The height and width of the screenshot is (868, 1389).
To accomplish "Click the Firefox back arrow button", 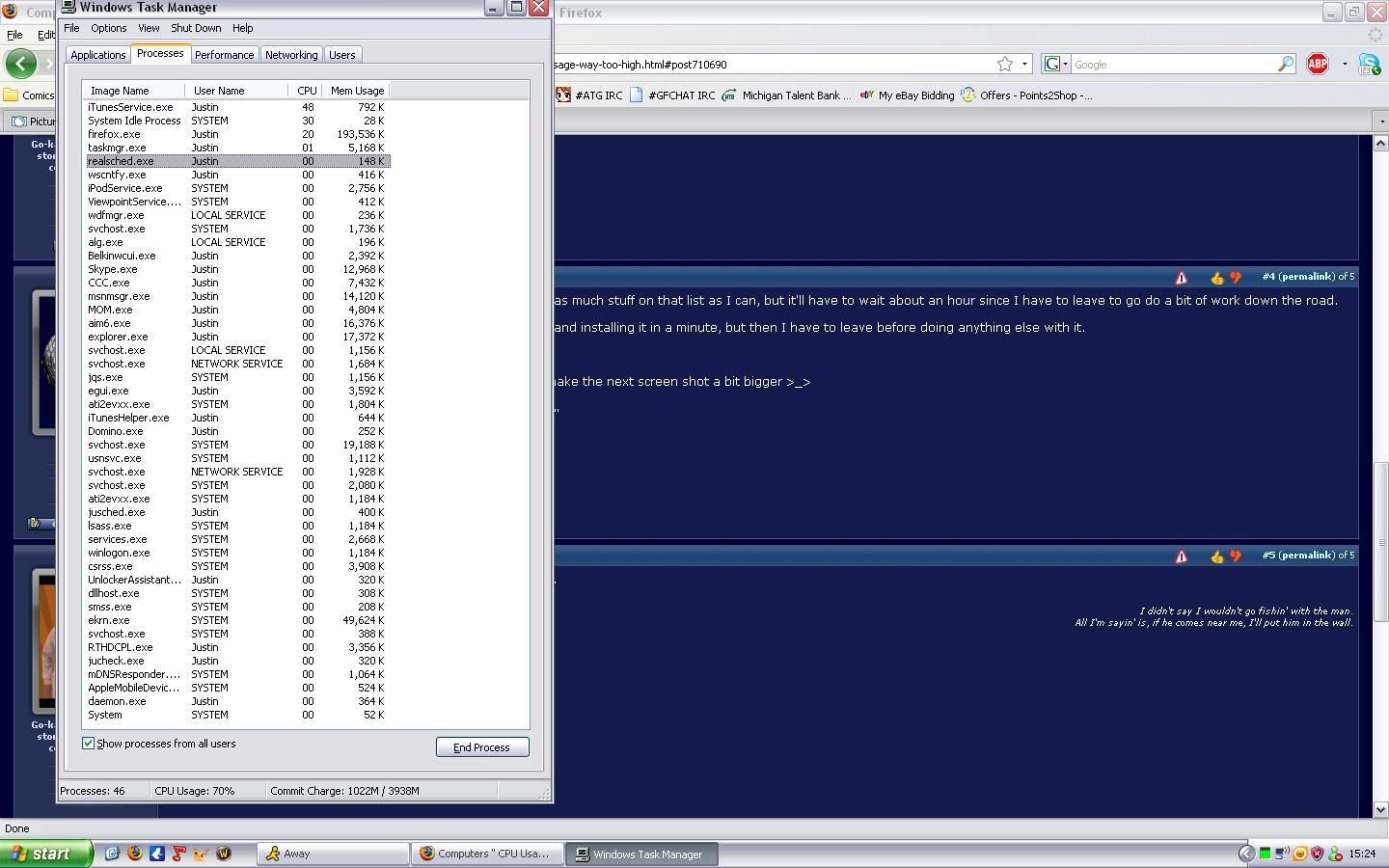I will coord(20,64).
